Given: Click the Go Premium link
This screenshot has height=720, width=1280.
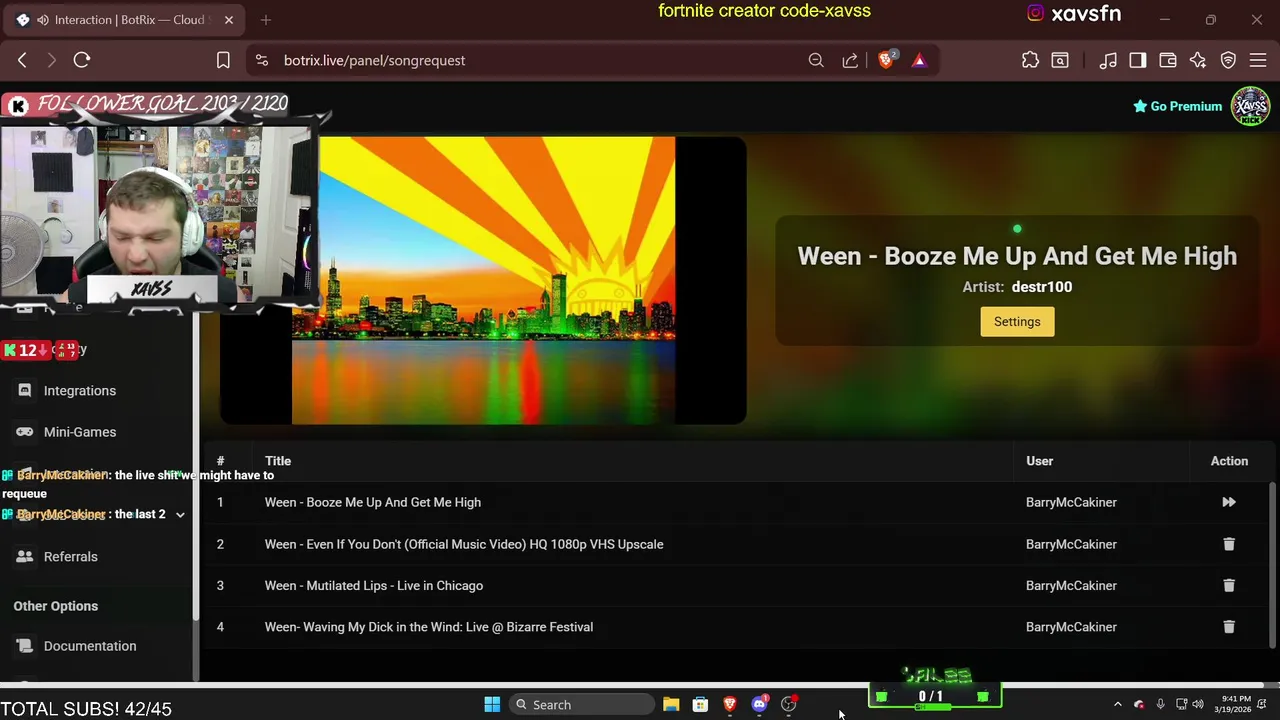Looking at the screenshot, I should pyautogui.click(x=1177, y=106).
